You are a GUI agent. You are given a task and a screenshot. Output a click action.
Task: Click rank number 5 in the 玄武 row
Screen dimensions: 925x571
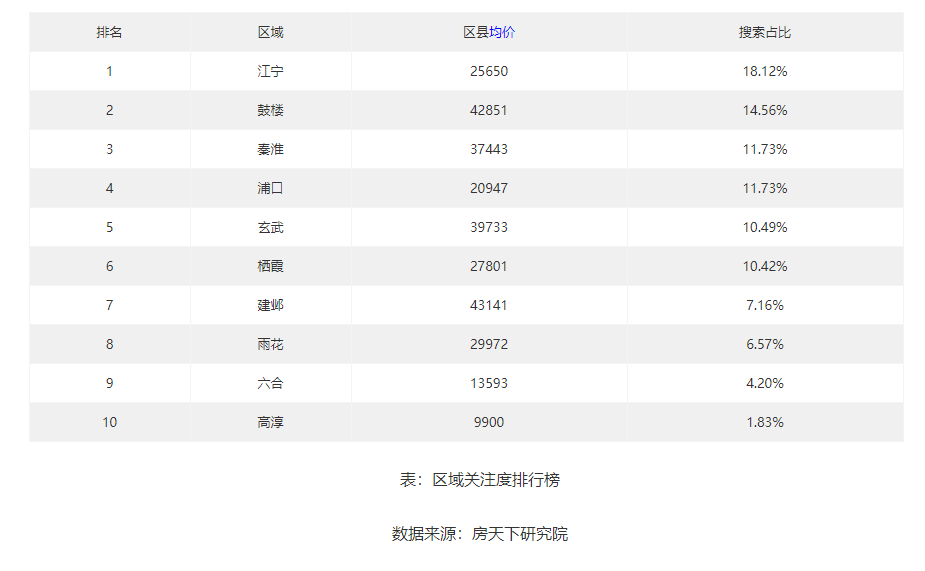point(109,227)
